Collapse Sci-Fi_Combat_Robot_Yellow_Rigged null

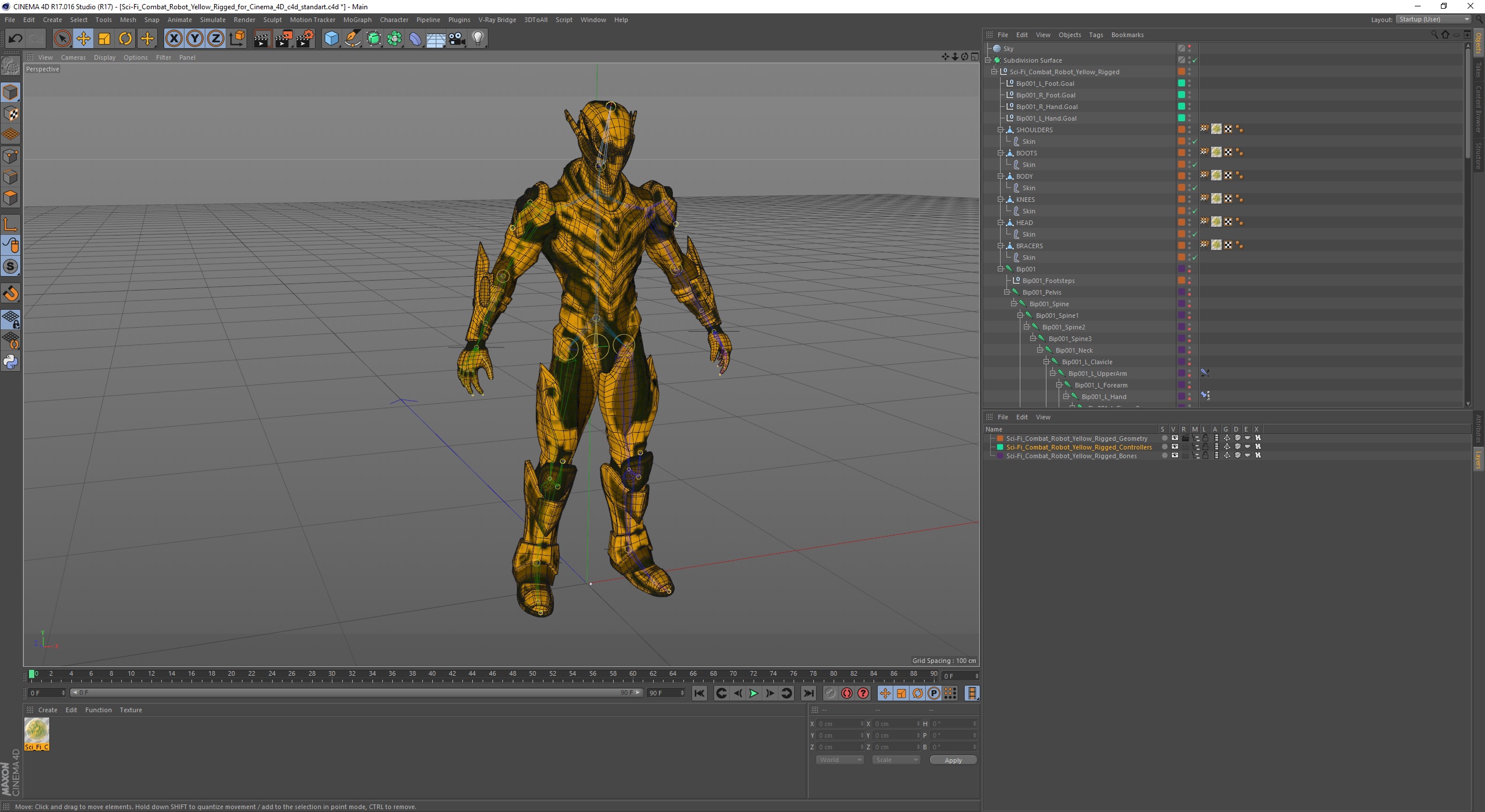tap(994, 72)
